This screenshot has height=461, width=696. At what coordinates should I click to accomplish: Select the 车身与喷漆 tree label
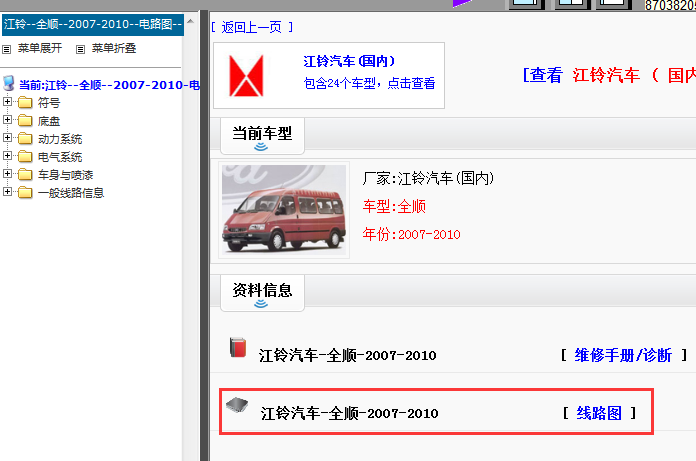coord(65,175)
